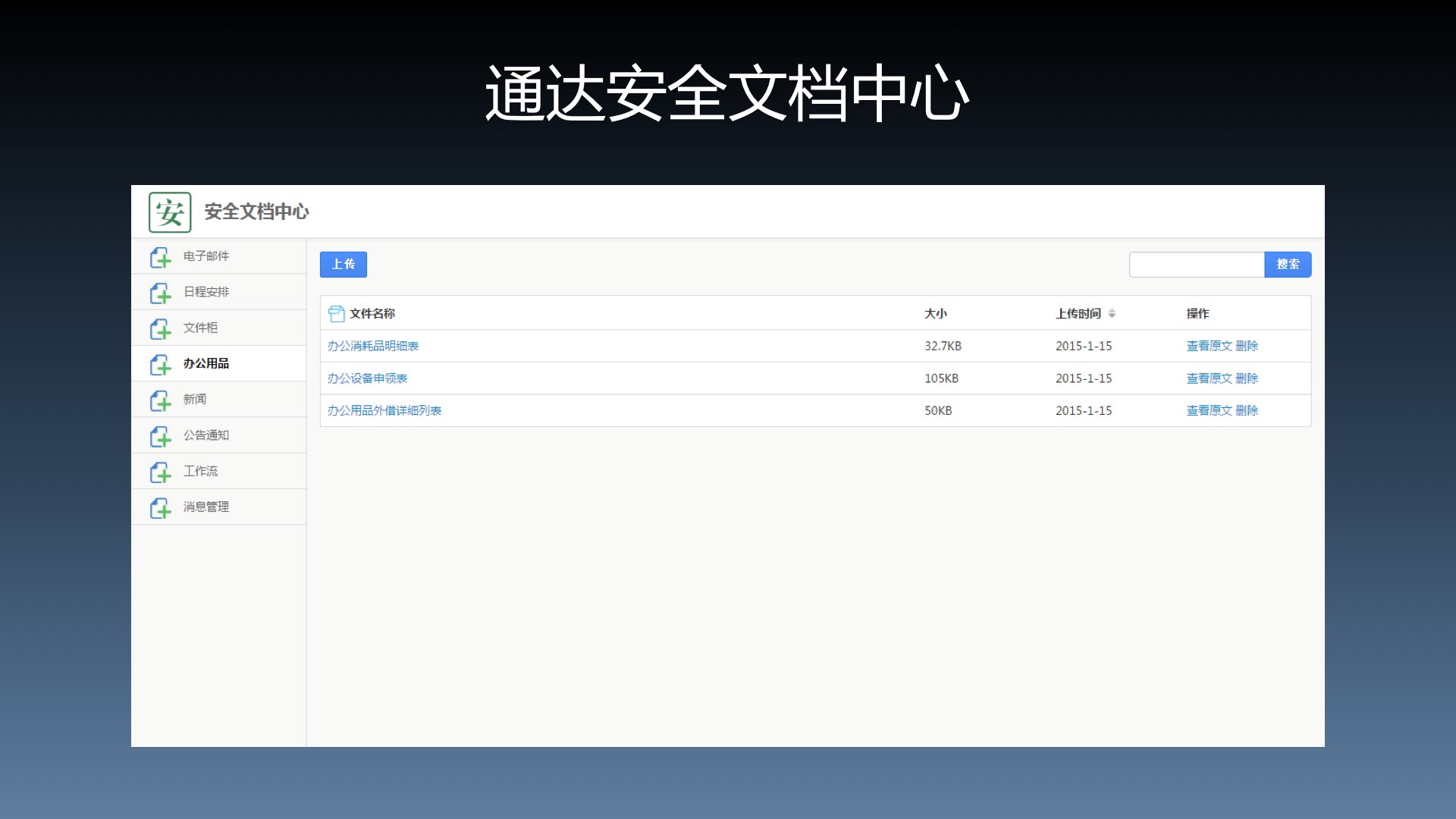Click the 通达安全文档中心 slide title

[x=727, y=93]
